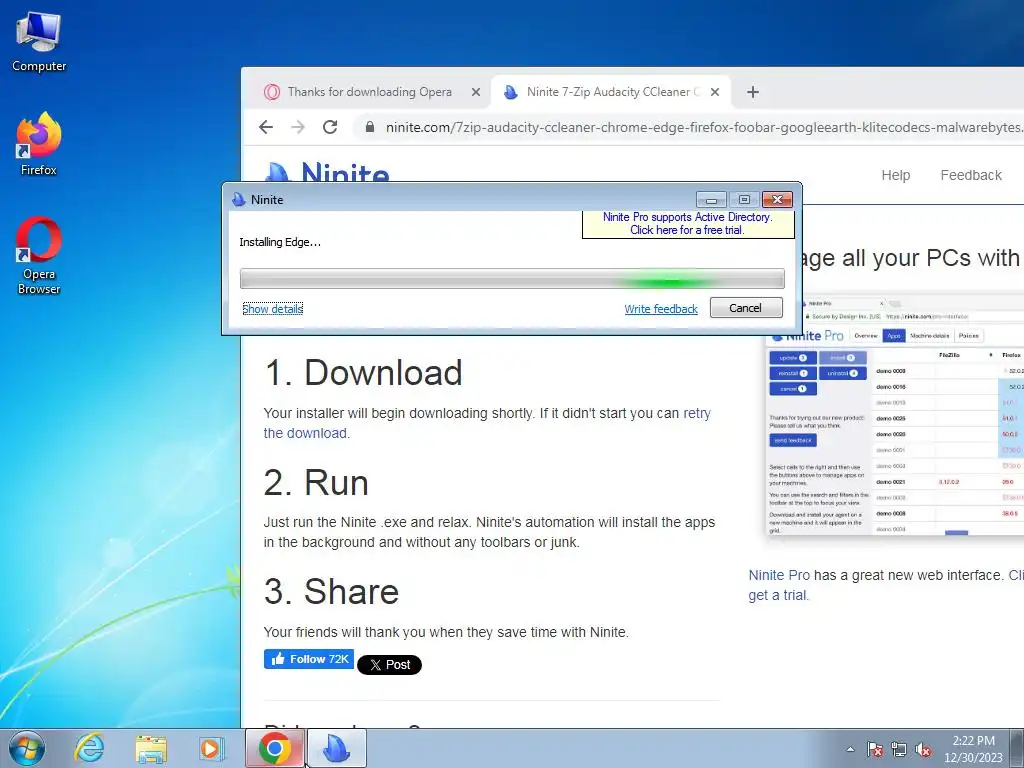The image size is (1024, 768).
Task: Click retry the download link
Action: pos(487,423)
